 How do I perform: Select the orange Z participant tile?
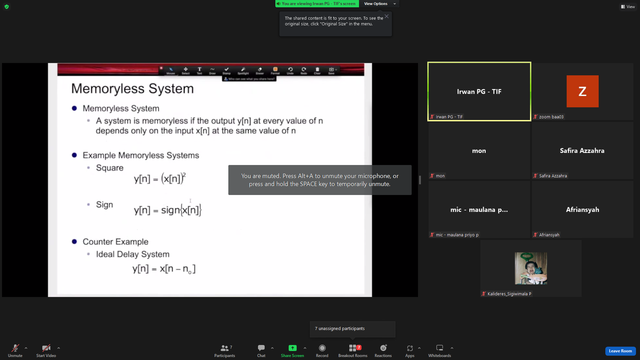(x=582, y=91)
